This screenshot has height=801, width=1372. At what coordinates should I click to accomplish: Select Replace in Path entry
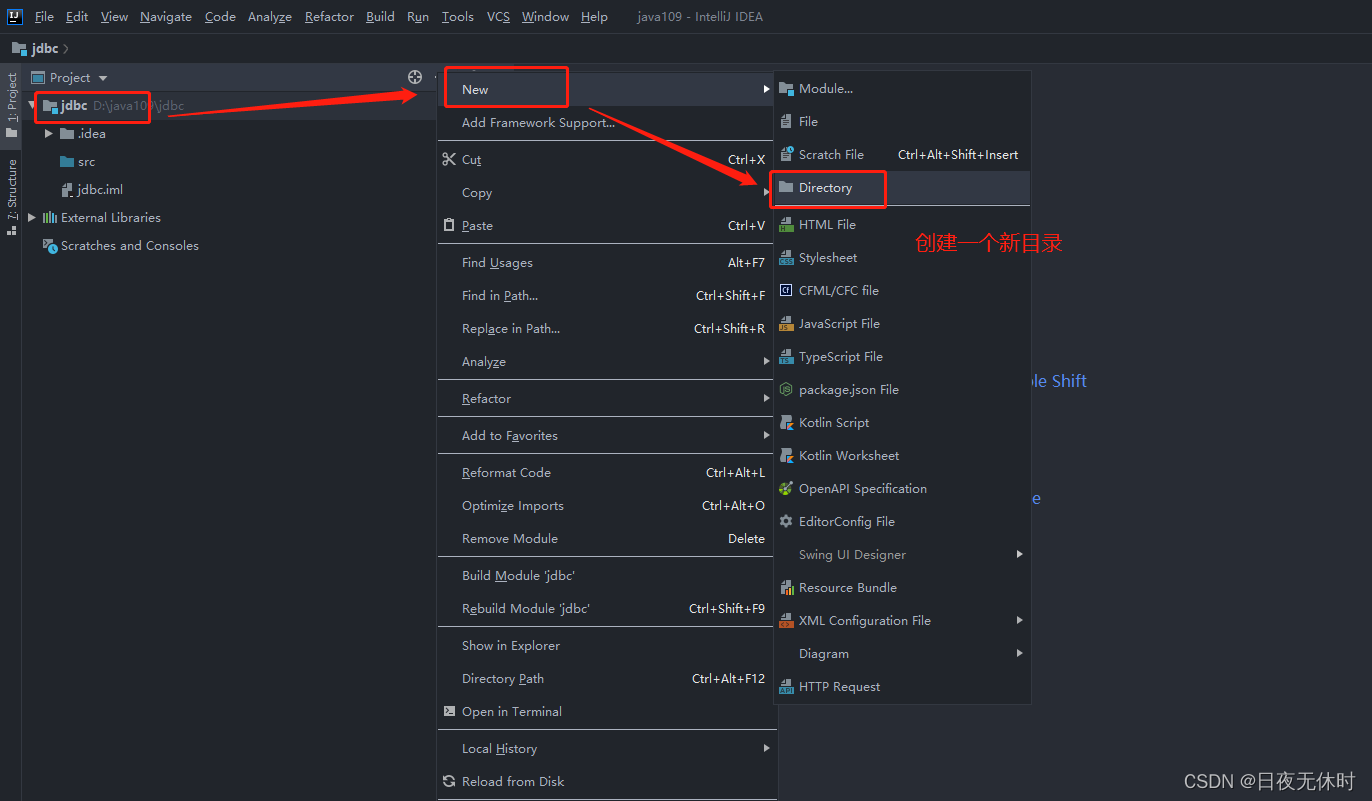607,328
